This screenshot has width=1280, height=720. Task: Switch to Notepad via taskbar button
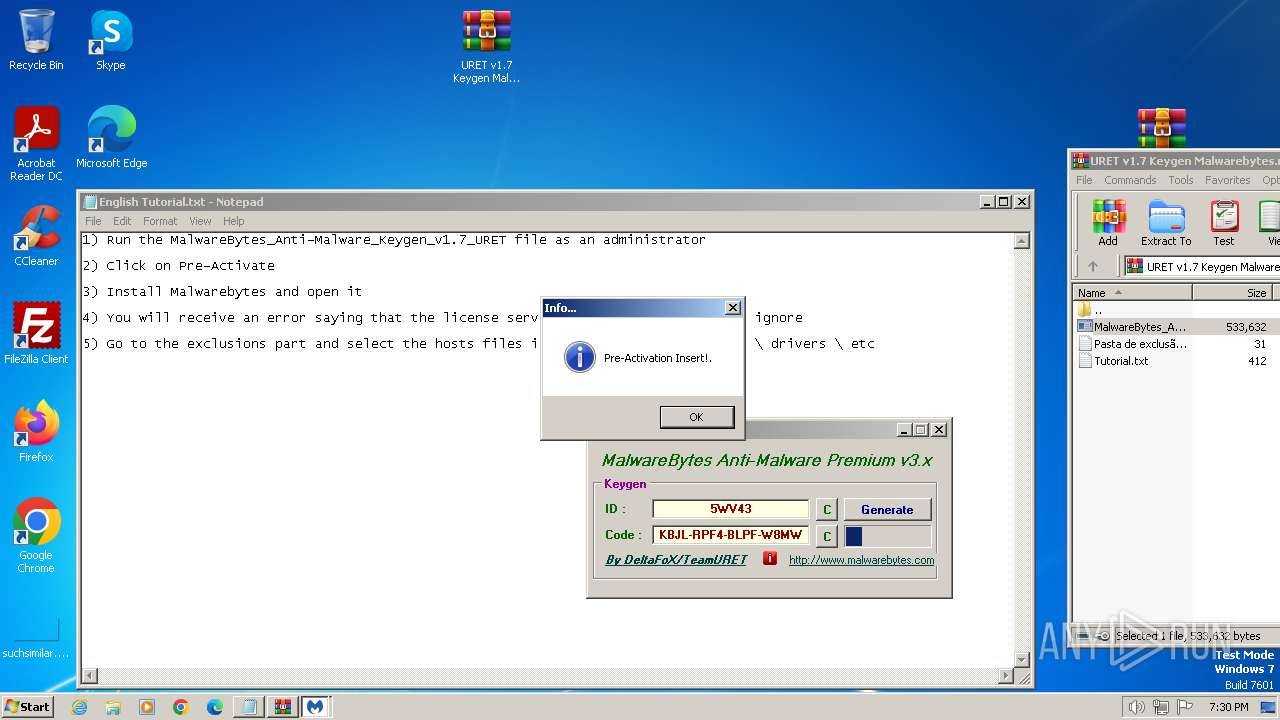coord(247,707)
